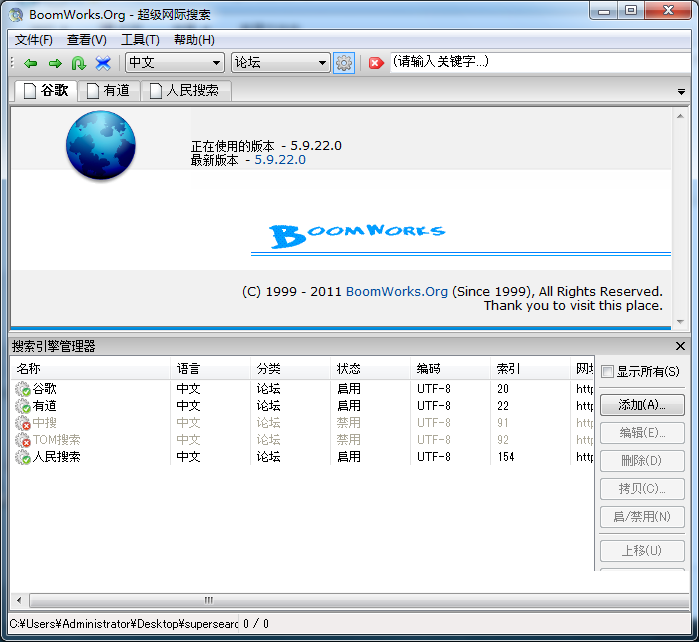Open the 文件(F) menu
This screenshot has width=699, height=642.
point(33,40)
